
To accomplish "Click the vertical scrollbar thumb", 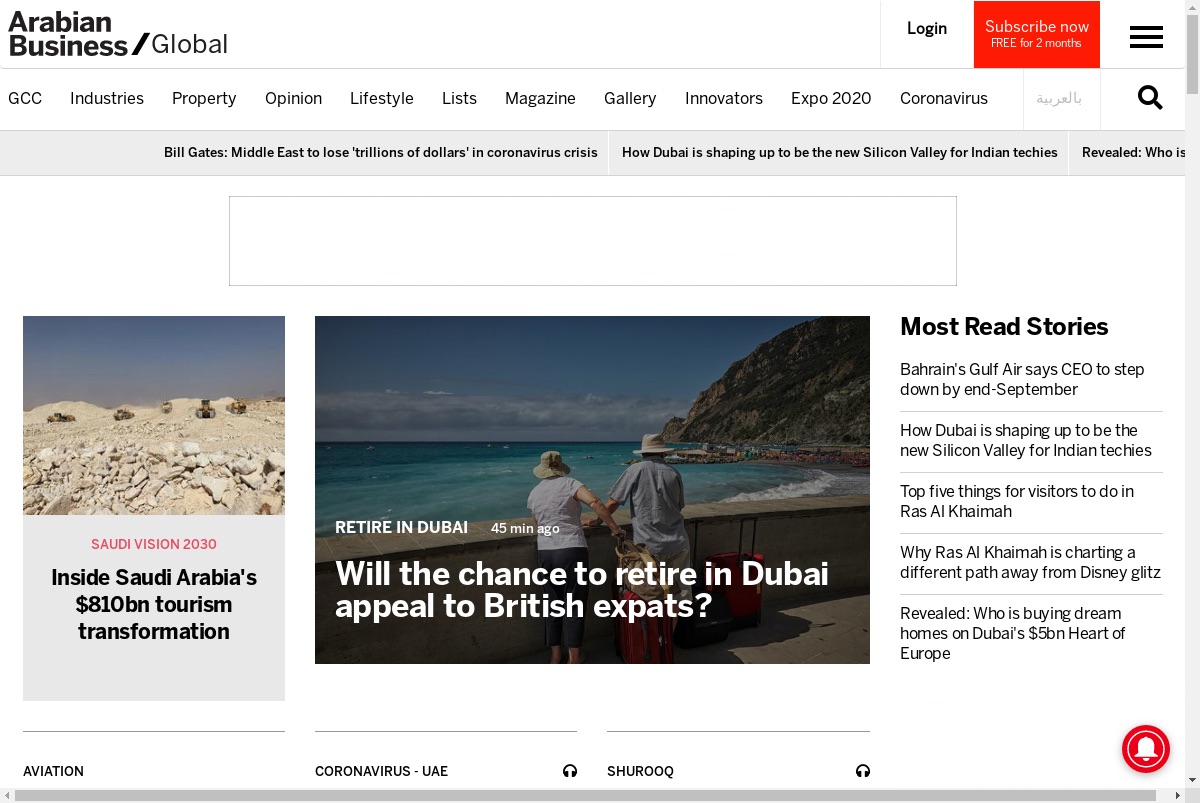I will (x=1192, y=53).
